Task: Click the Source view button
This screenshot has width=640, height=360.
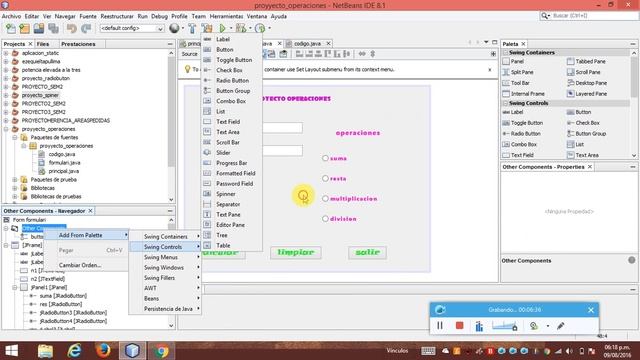Action: pyautogui.click(x=189, y=54)
